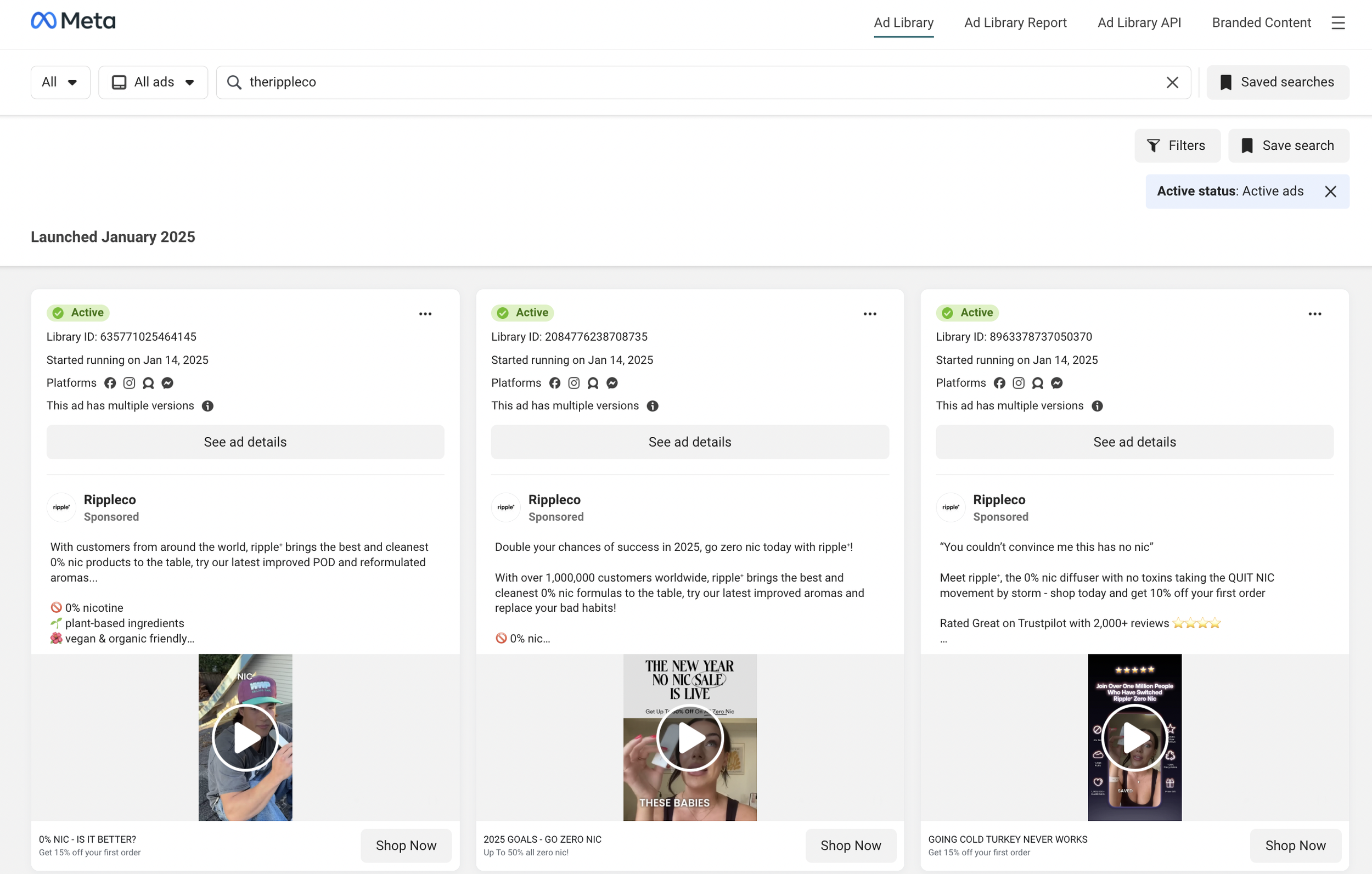Click Audience Network icon on ad 8963378737050370

click(1038, 384)
